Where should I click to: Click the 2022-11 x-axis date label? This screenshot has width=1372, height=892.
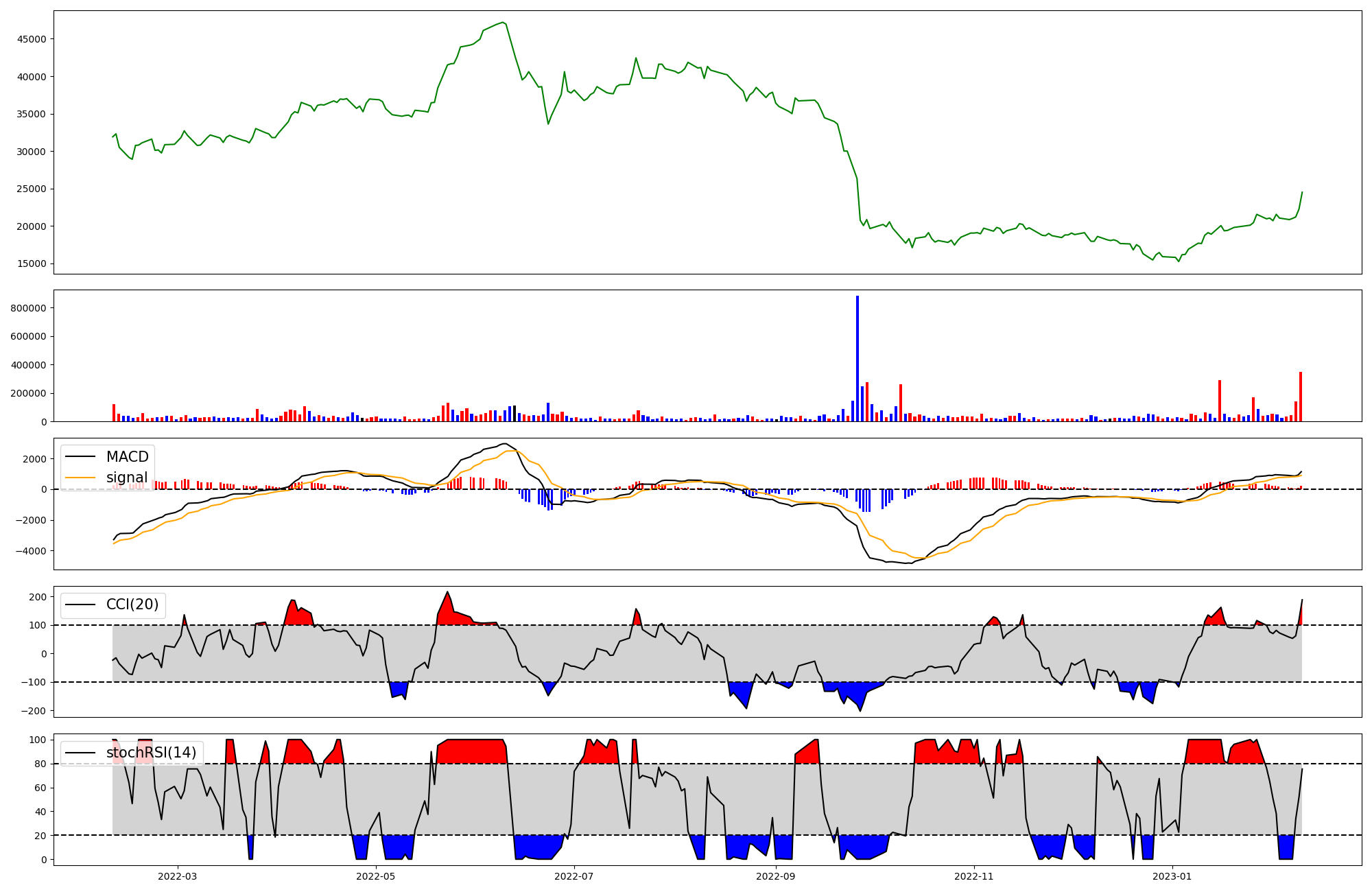pos(974,876)
